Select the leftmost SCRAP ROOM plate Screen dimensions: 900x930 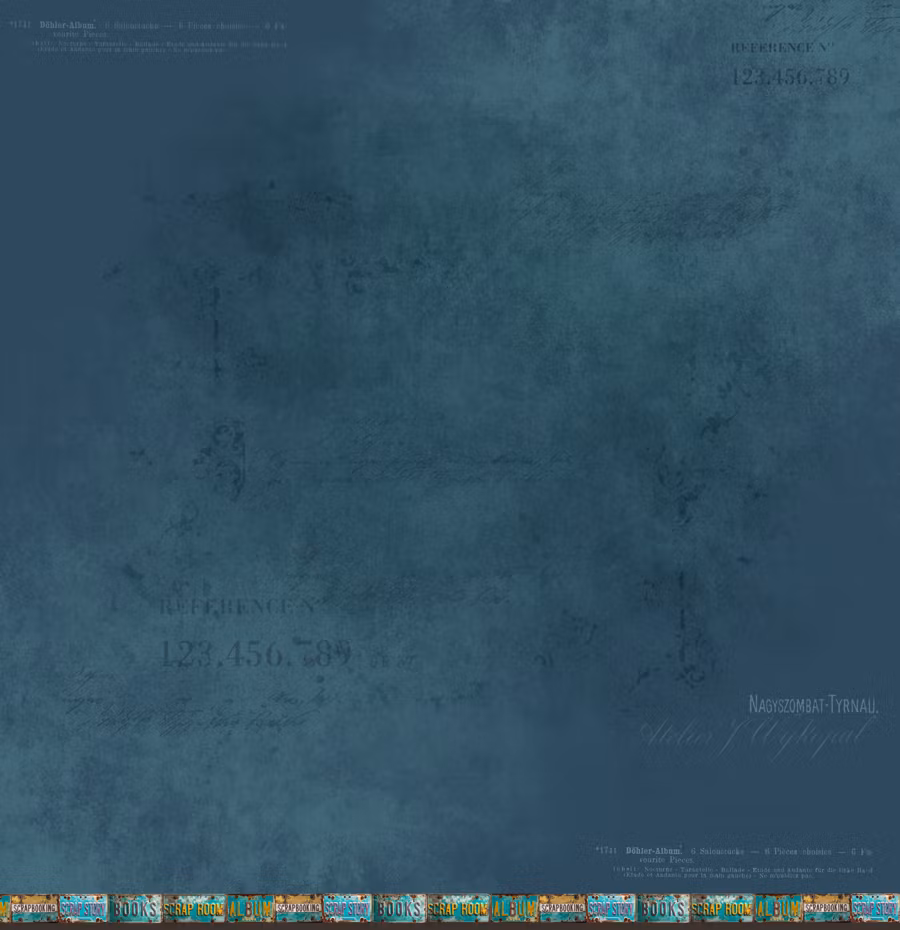click(x=194, y=909)
